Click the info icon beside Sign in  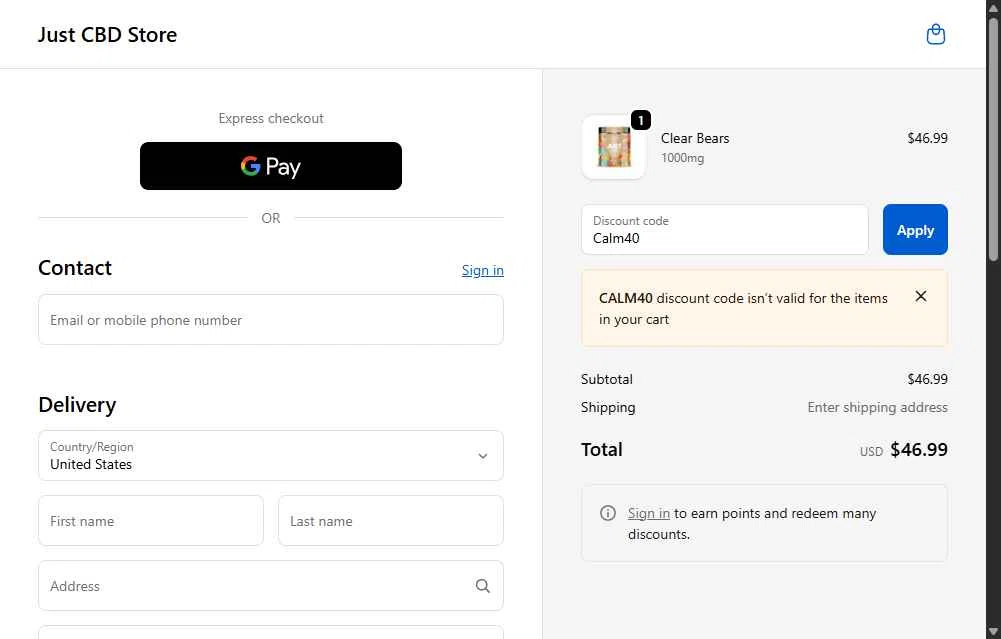pos(608,513)
